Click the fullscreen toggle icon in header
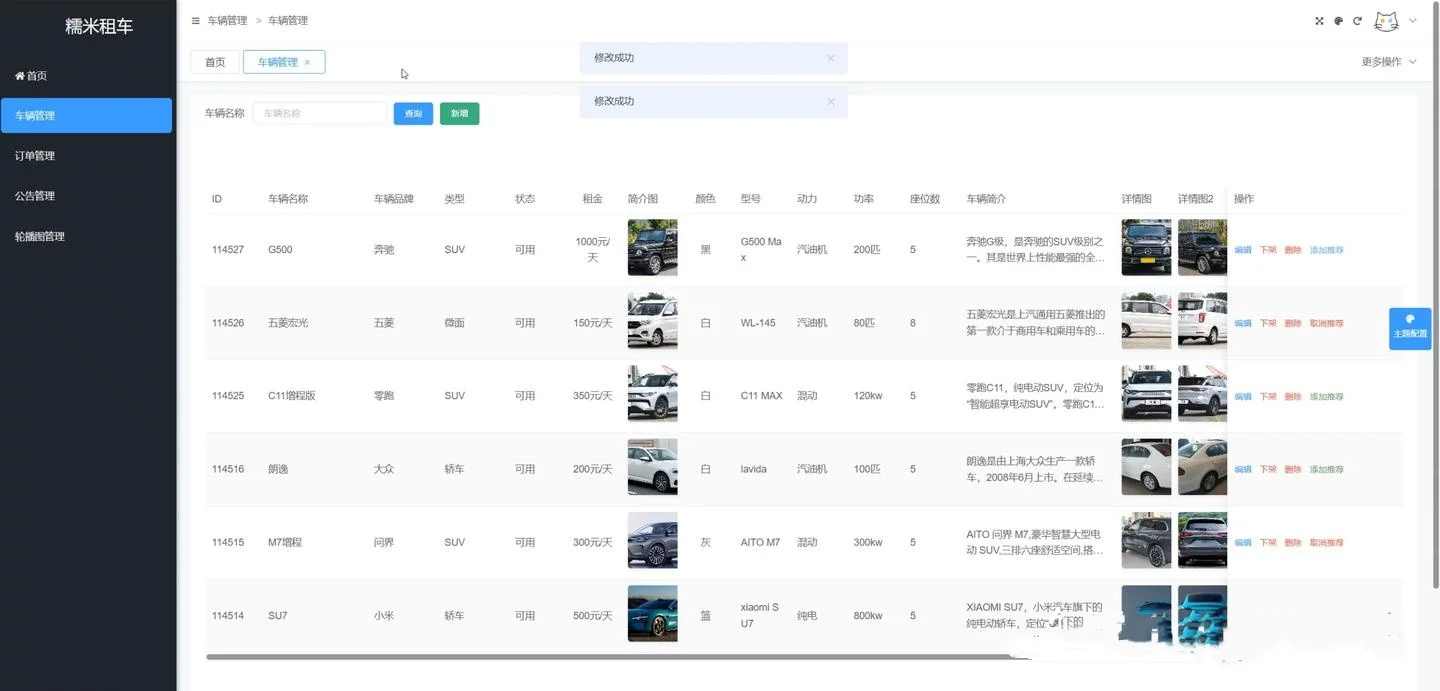 click(x=1319, y=21)
